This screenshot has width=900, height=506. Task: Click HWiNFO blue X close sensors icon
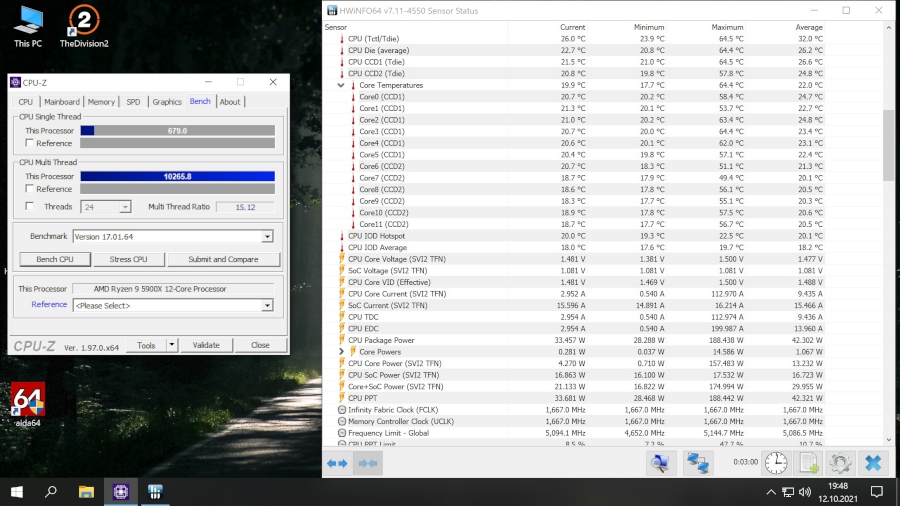(x=873, y=463)
